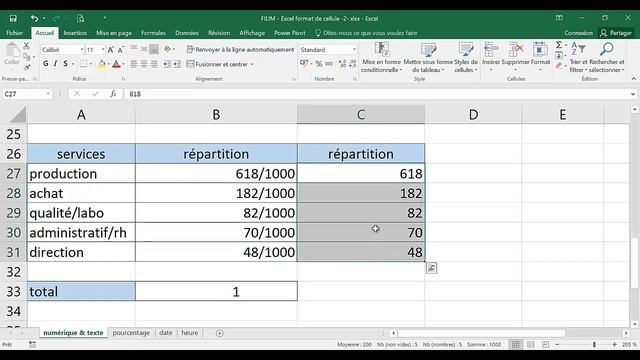
Task: Open the borders dropdown arrow
Action: pos(91,64)
